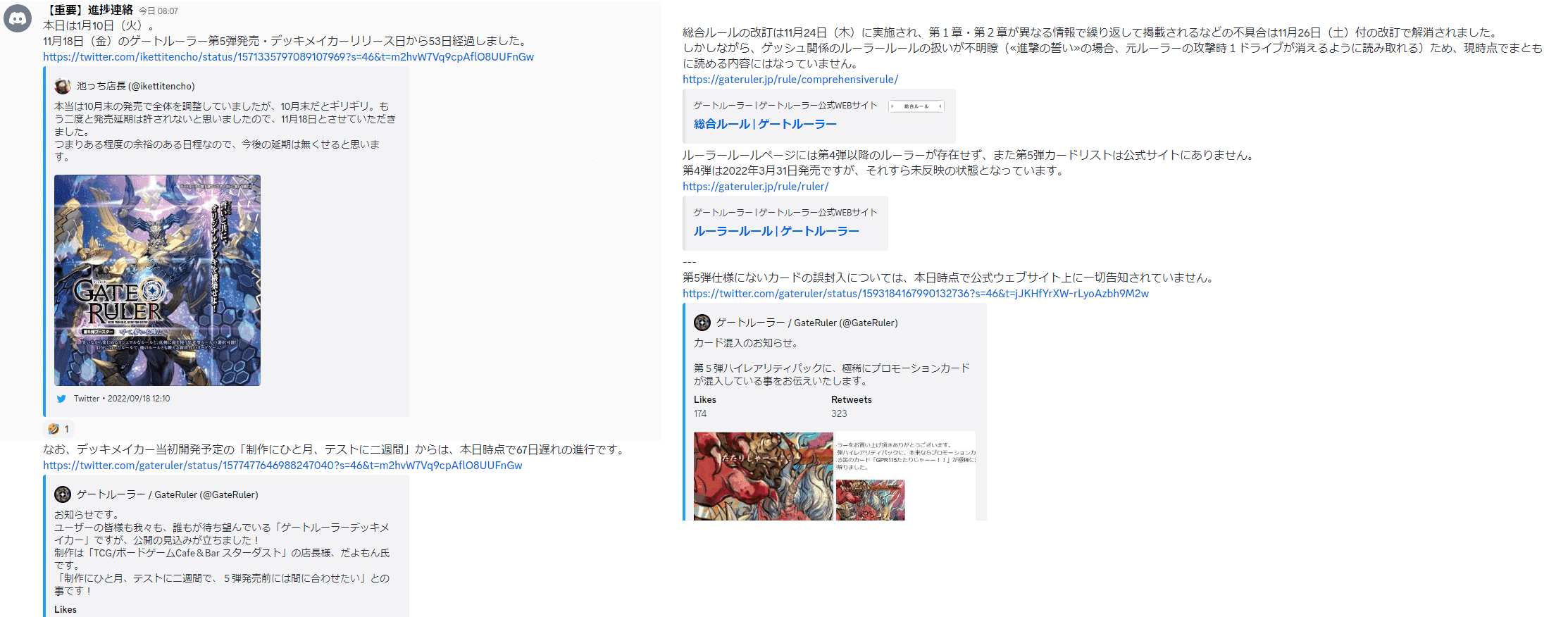
Task: Click the username 【重要】進捗連絡
Action: (88, 10)
